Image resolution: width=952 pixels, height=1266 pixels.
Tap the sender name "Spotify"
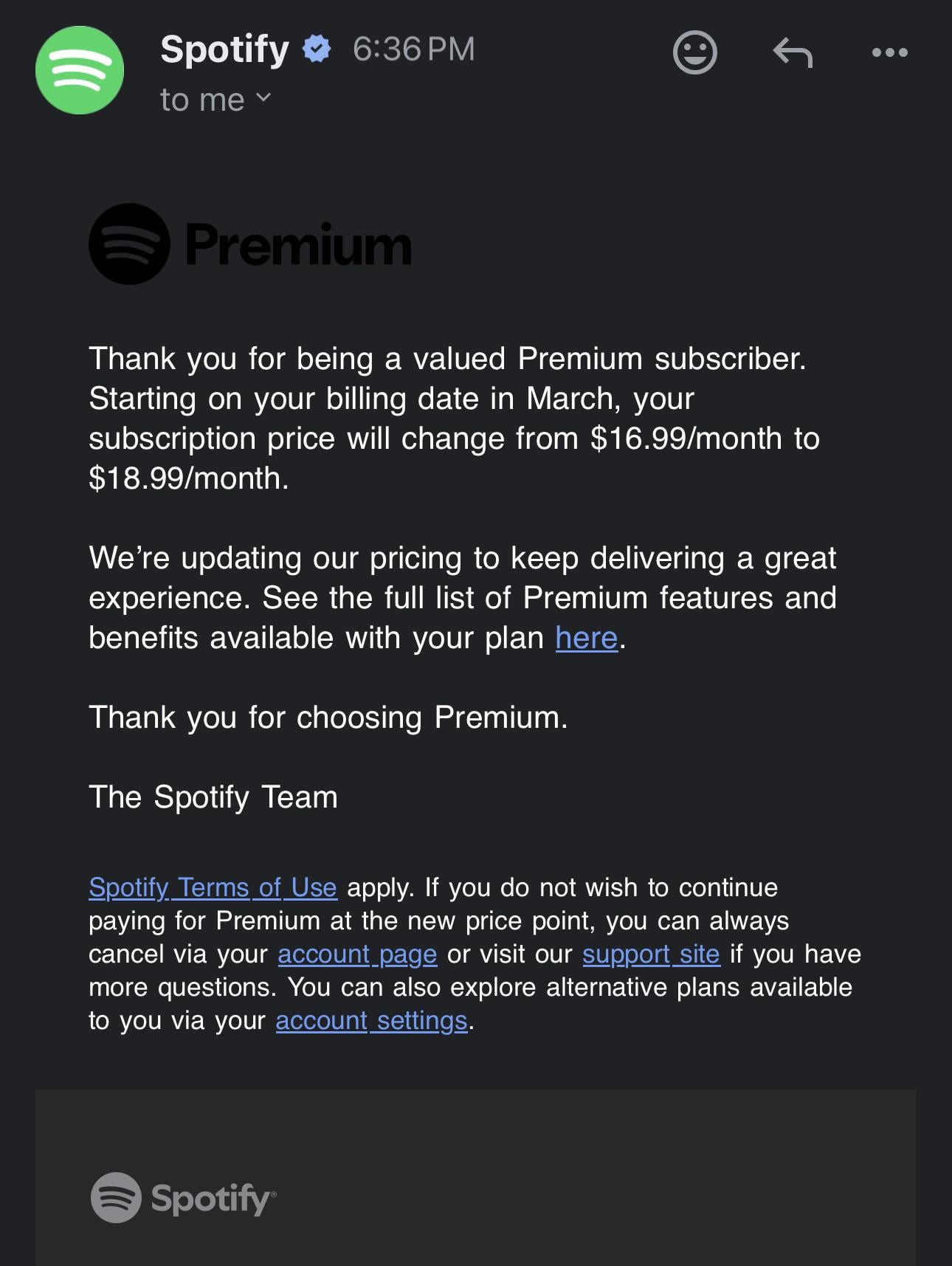point(224,49)
